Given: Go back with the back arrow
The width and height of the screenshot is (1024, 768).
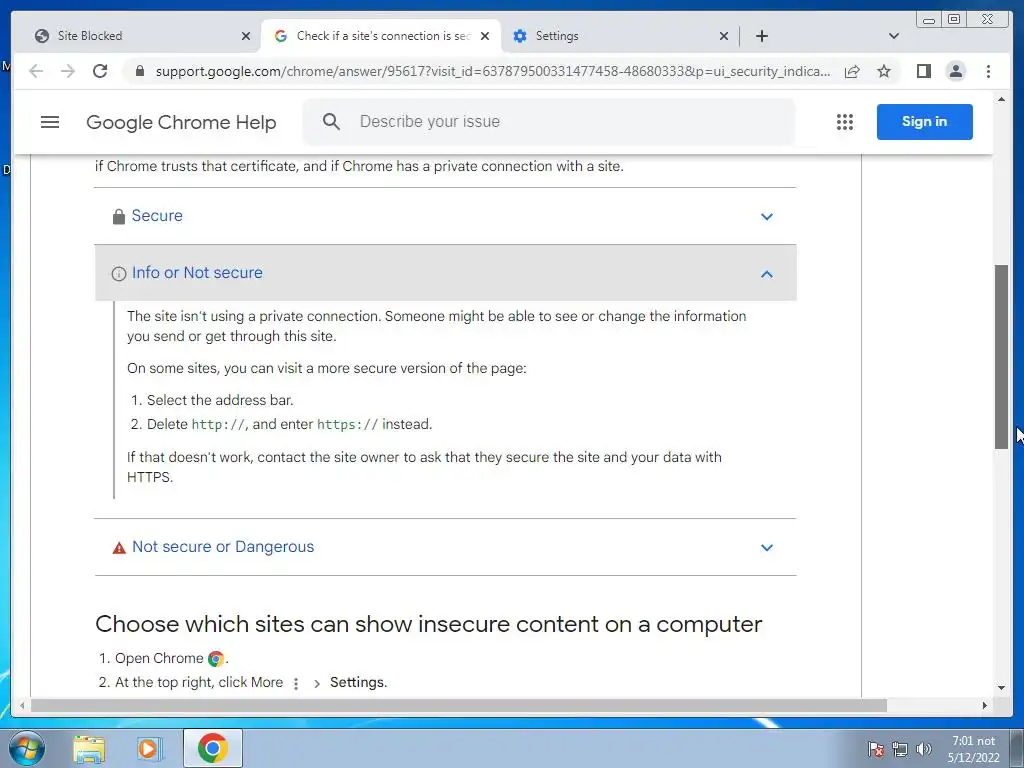Looking at the screenshot, I should click(36, 71).
